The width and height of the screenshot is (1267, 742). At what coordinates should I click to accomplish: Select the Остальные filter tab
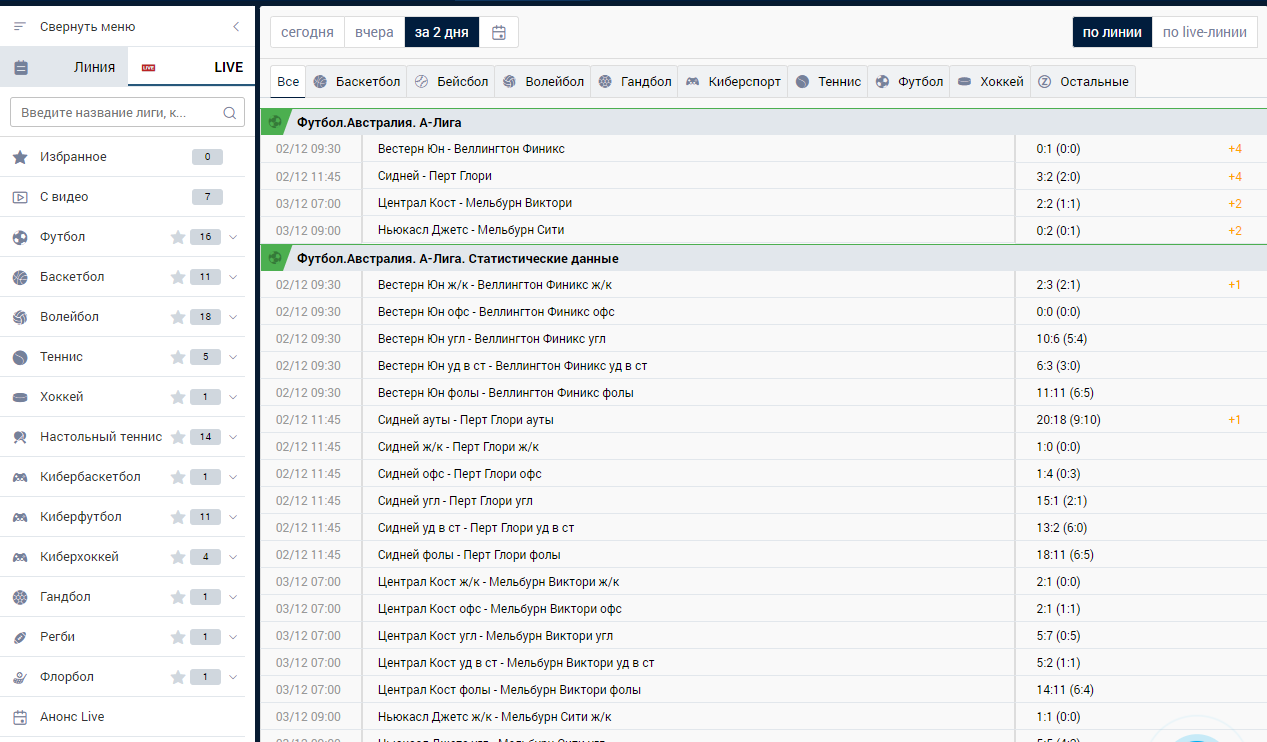pos(1082,82)
